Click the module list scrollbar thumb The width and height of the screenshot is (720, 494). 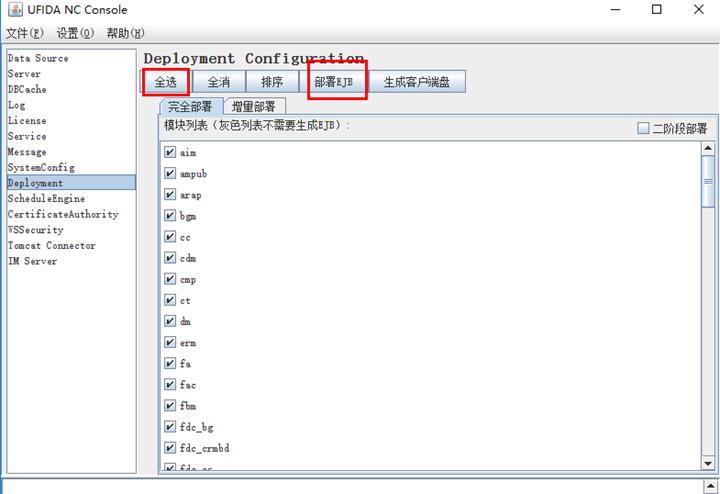click(708, 181)
